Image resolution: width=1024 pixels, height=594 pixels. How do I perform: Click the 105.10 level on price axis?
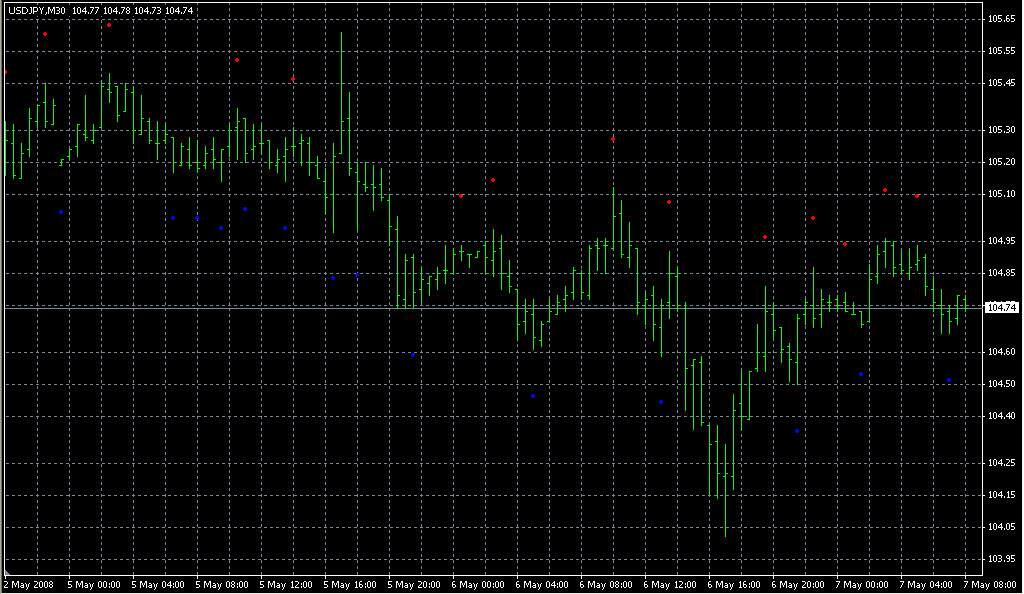[x=1001, y=193]
